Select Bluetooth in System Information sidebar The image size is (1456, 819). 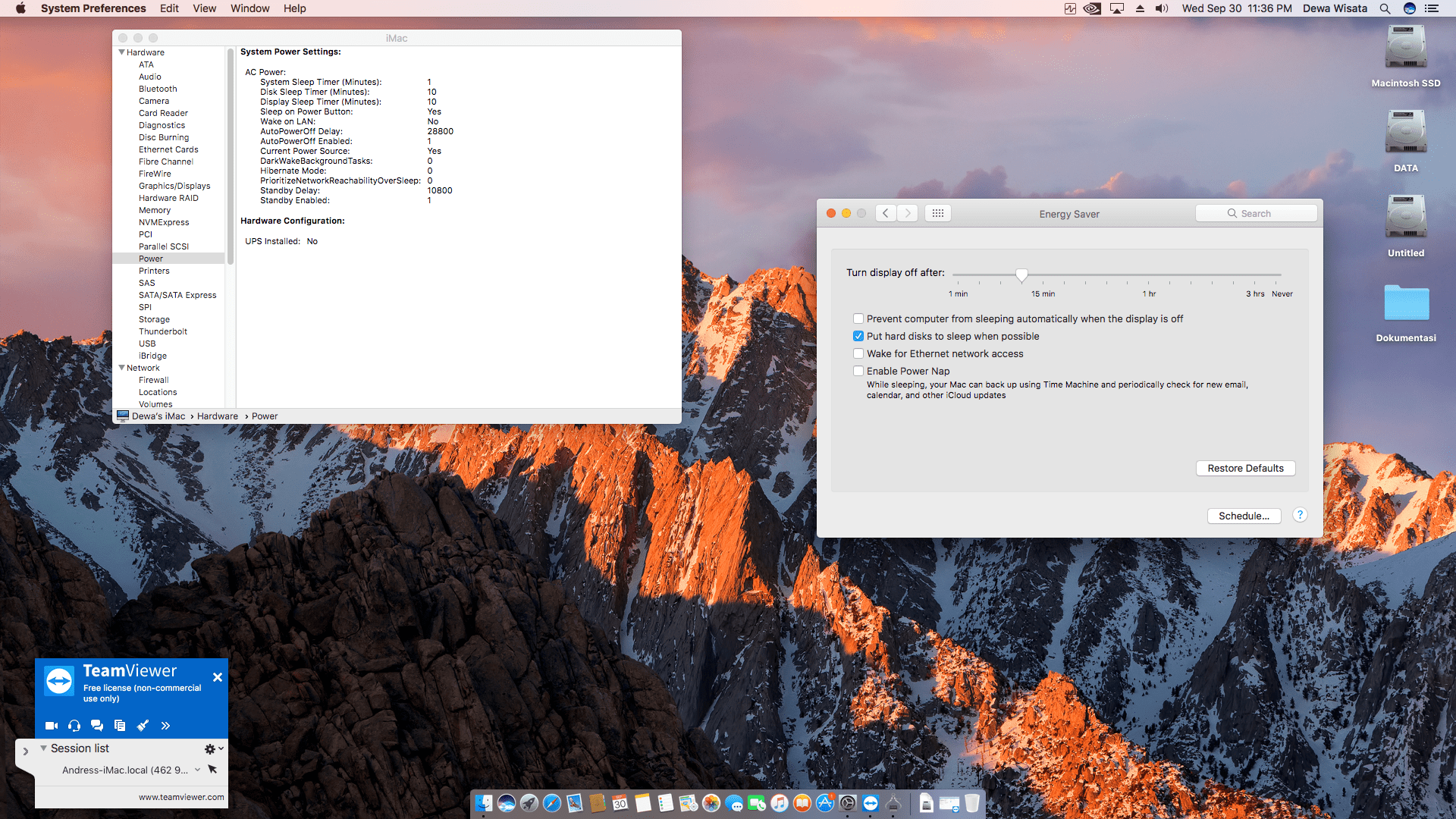tap(158, 89)
